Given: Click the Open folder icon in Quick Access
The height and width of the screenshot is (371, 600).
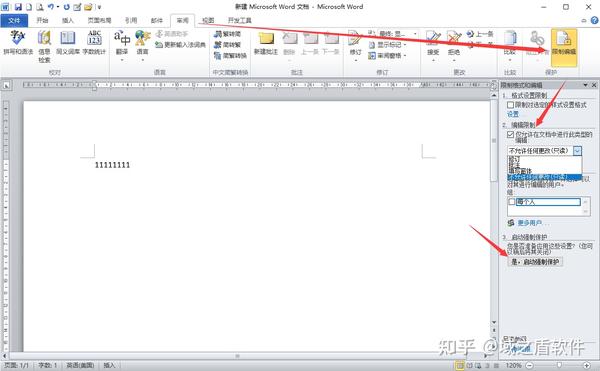Looking at the screenshot, I should coord(88,7).
